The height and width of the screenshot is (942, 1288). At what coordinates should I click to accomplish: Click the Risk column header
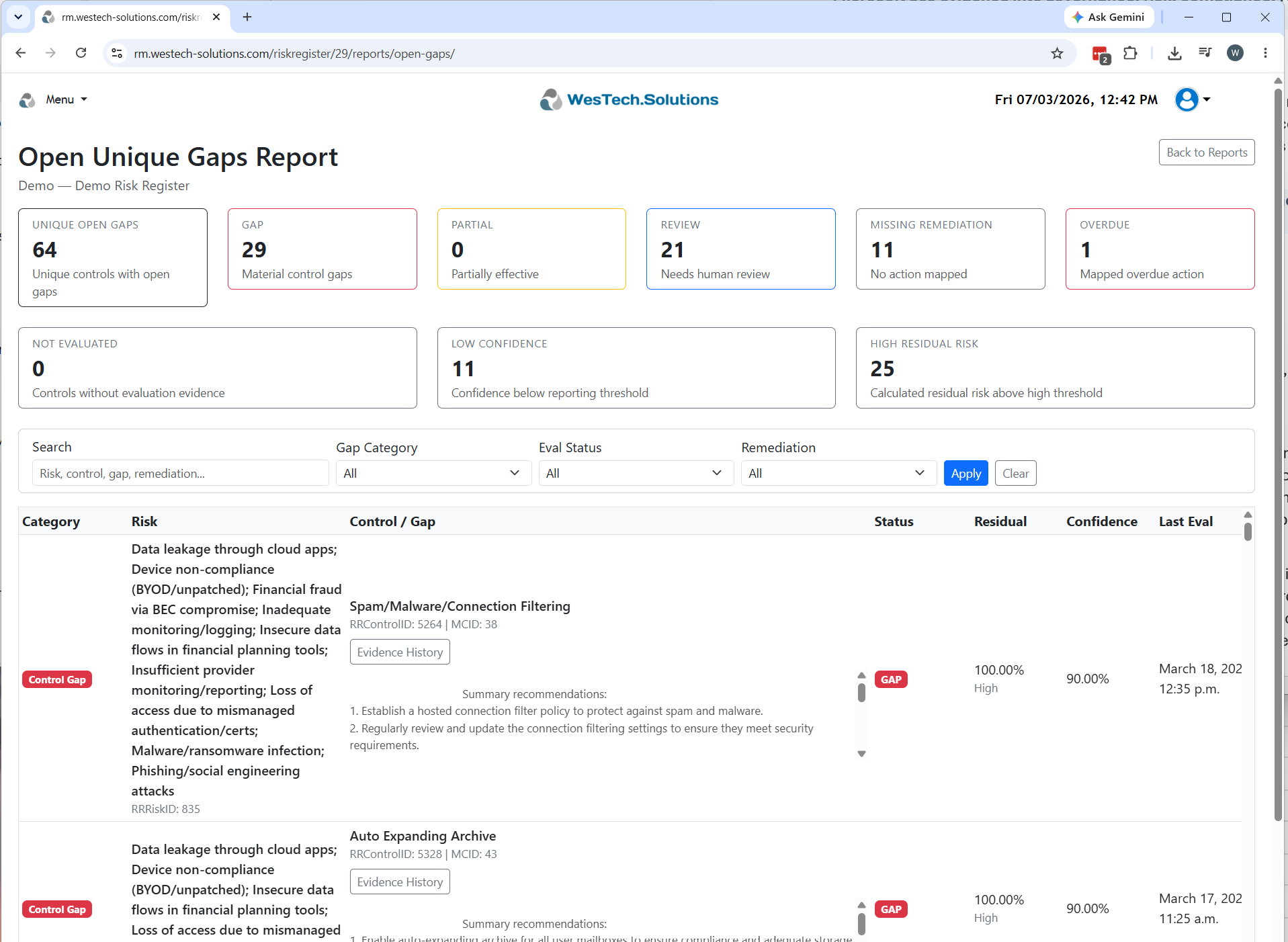(144, 521)
